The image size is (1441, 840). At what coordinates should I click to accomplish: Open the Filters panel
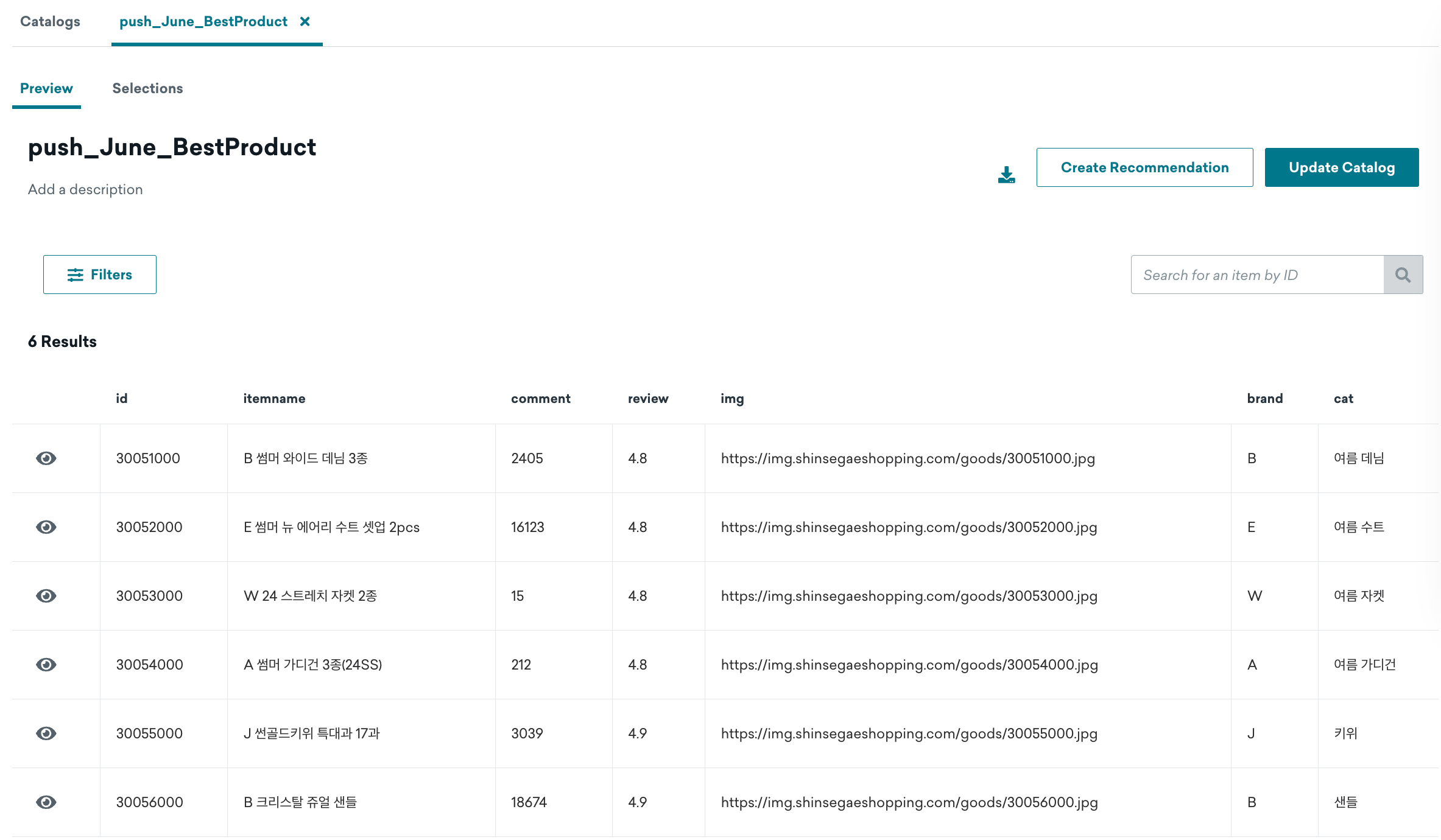(100, 275)
